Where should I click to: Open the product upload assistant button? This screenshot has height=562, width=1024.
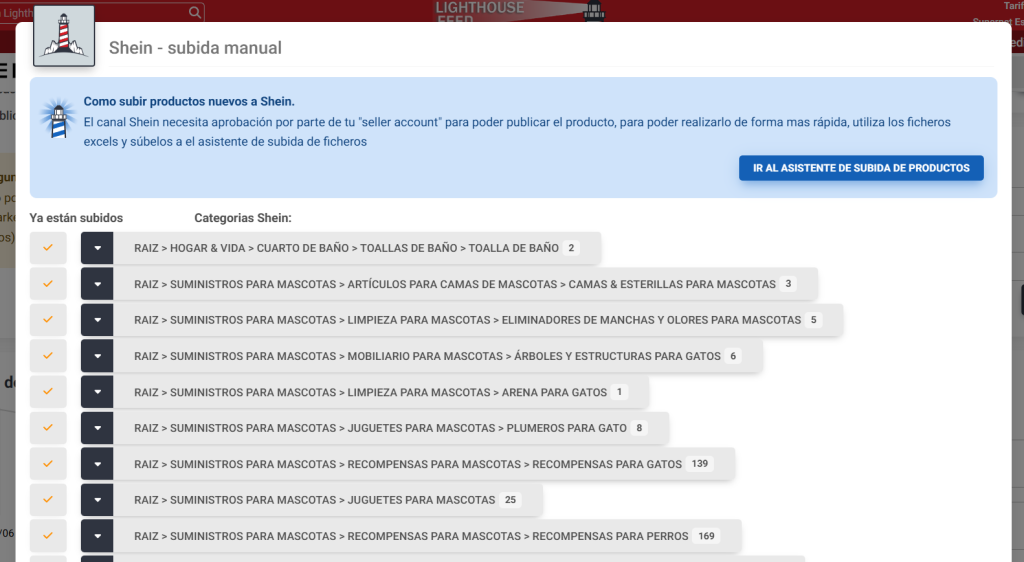coord(861,168)
